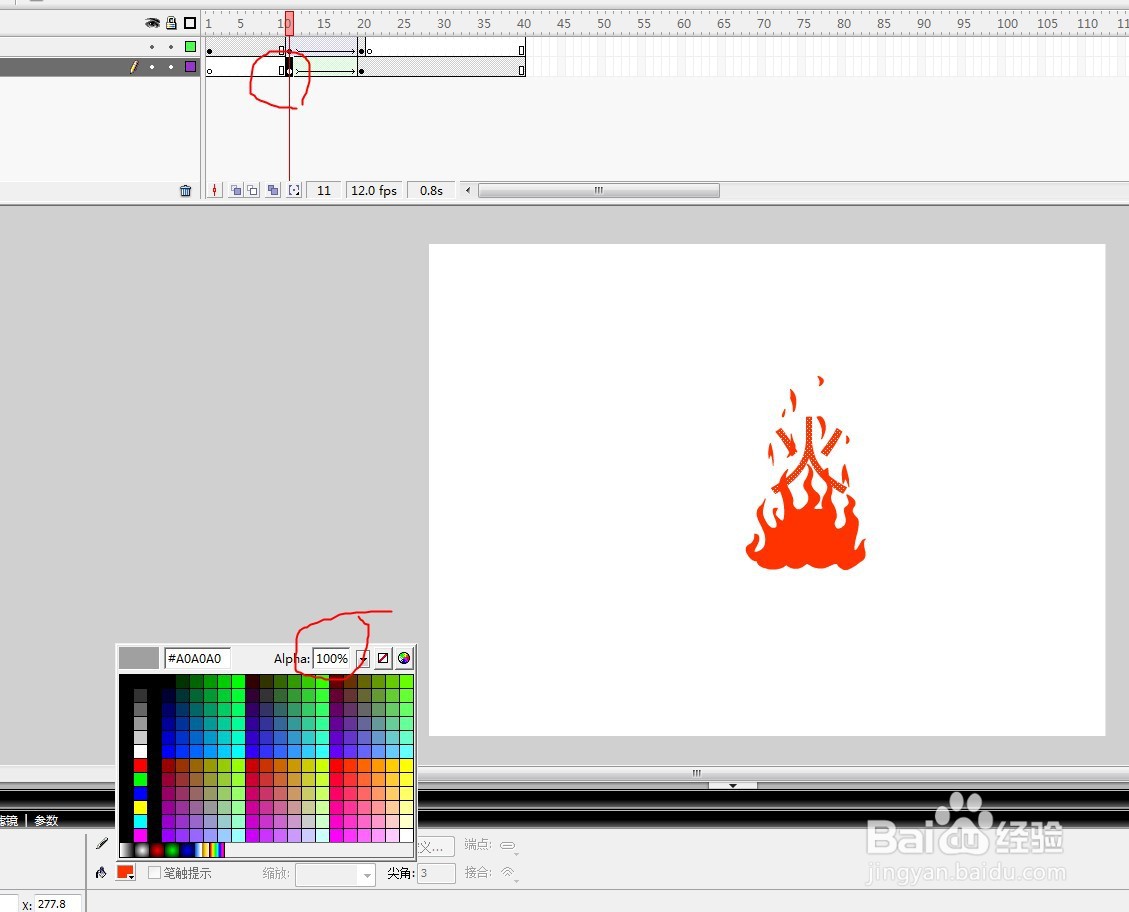Click the center frame button in timeline
This screenshot has width=1129, height=912.
tap(215, 191)
